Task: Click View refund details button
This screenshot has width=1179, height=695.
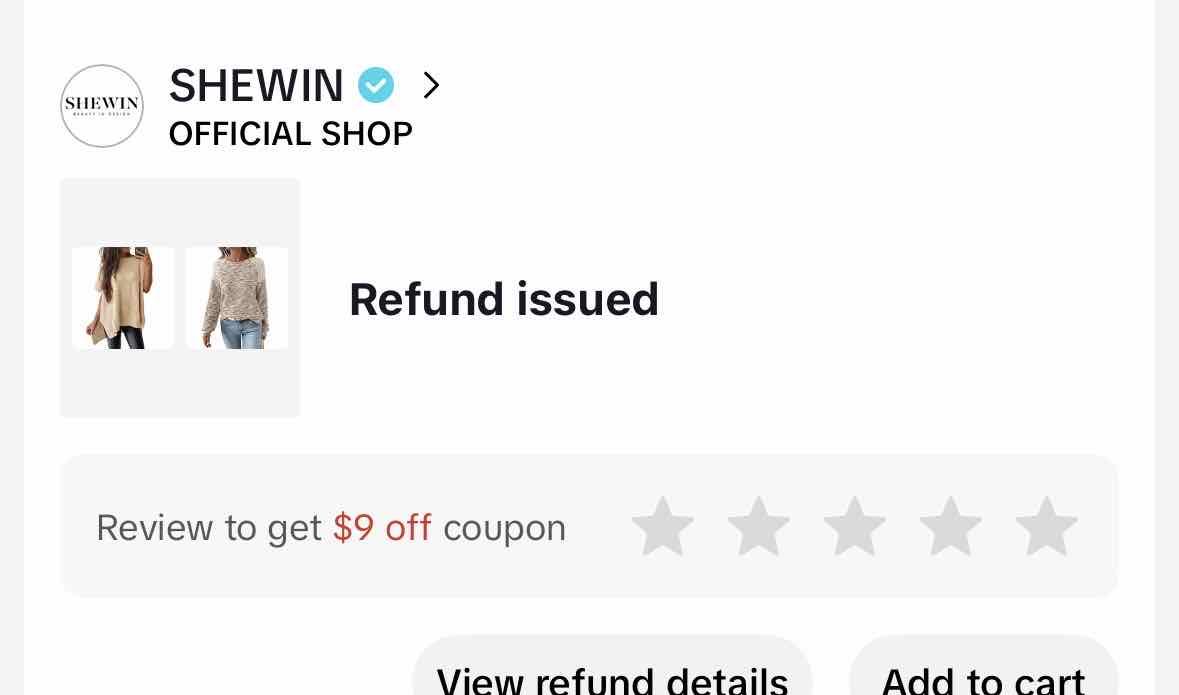Action: click(612, 669)
